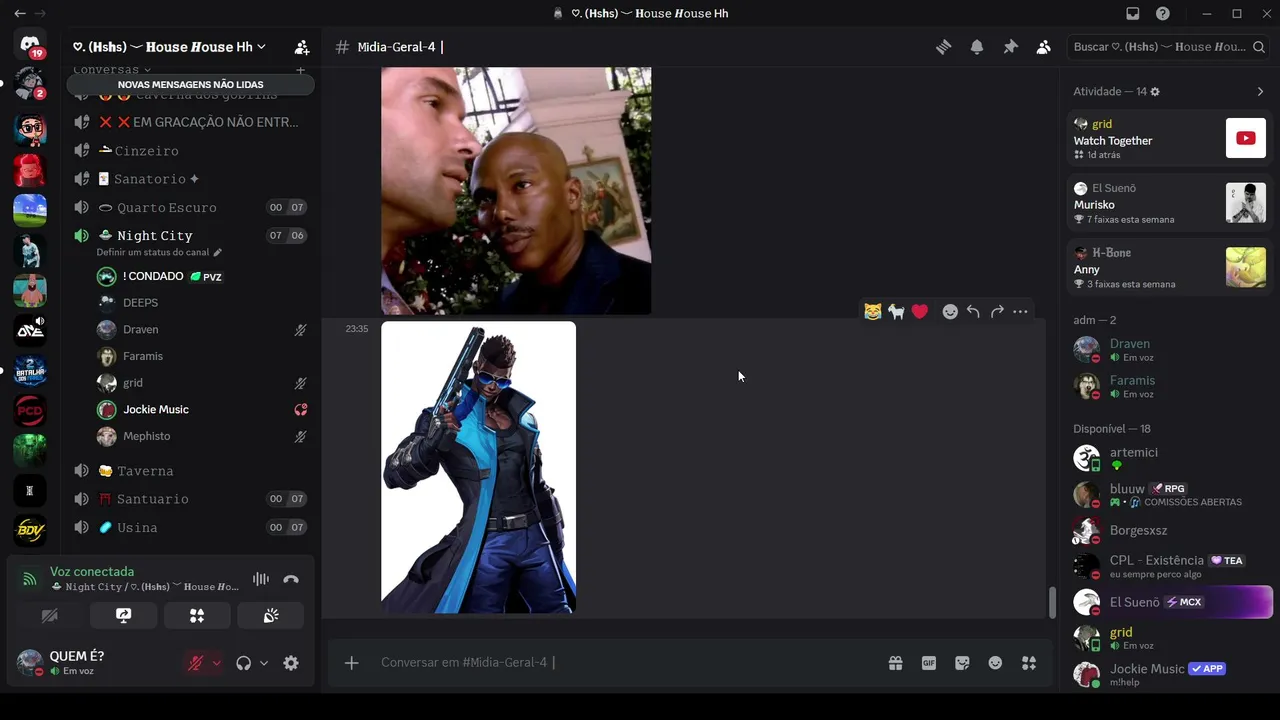Open the Threads icon in channel header
The height and width of the screenshot is (720, 1280).
tap(943, 47)
